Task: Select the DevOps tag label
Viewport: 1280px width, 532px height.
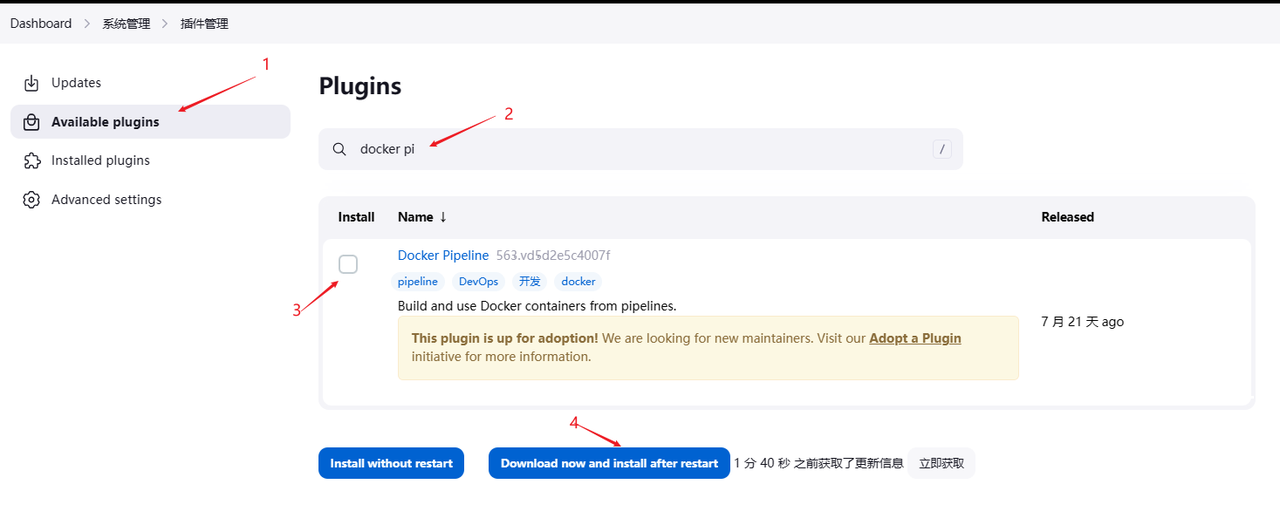Action: point(478,282)
